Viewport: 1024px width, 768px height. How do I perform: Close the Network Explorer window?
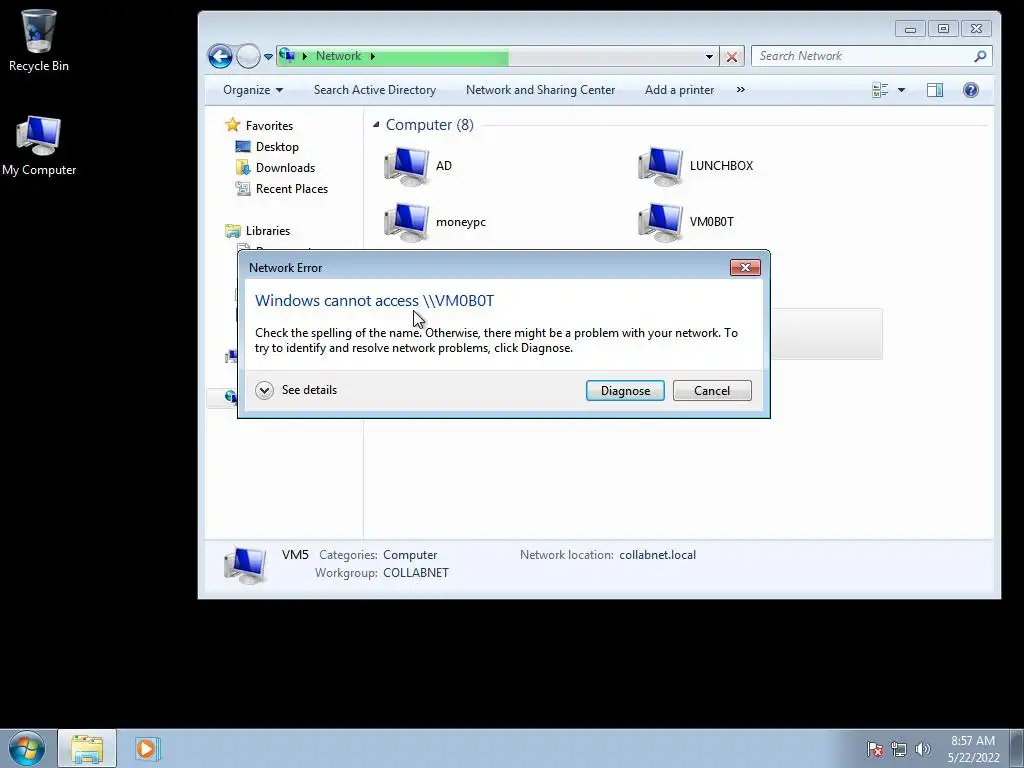[x=976, y=29]
